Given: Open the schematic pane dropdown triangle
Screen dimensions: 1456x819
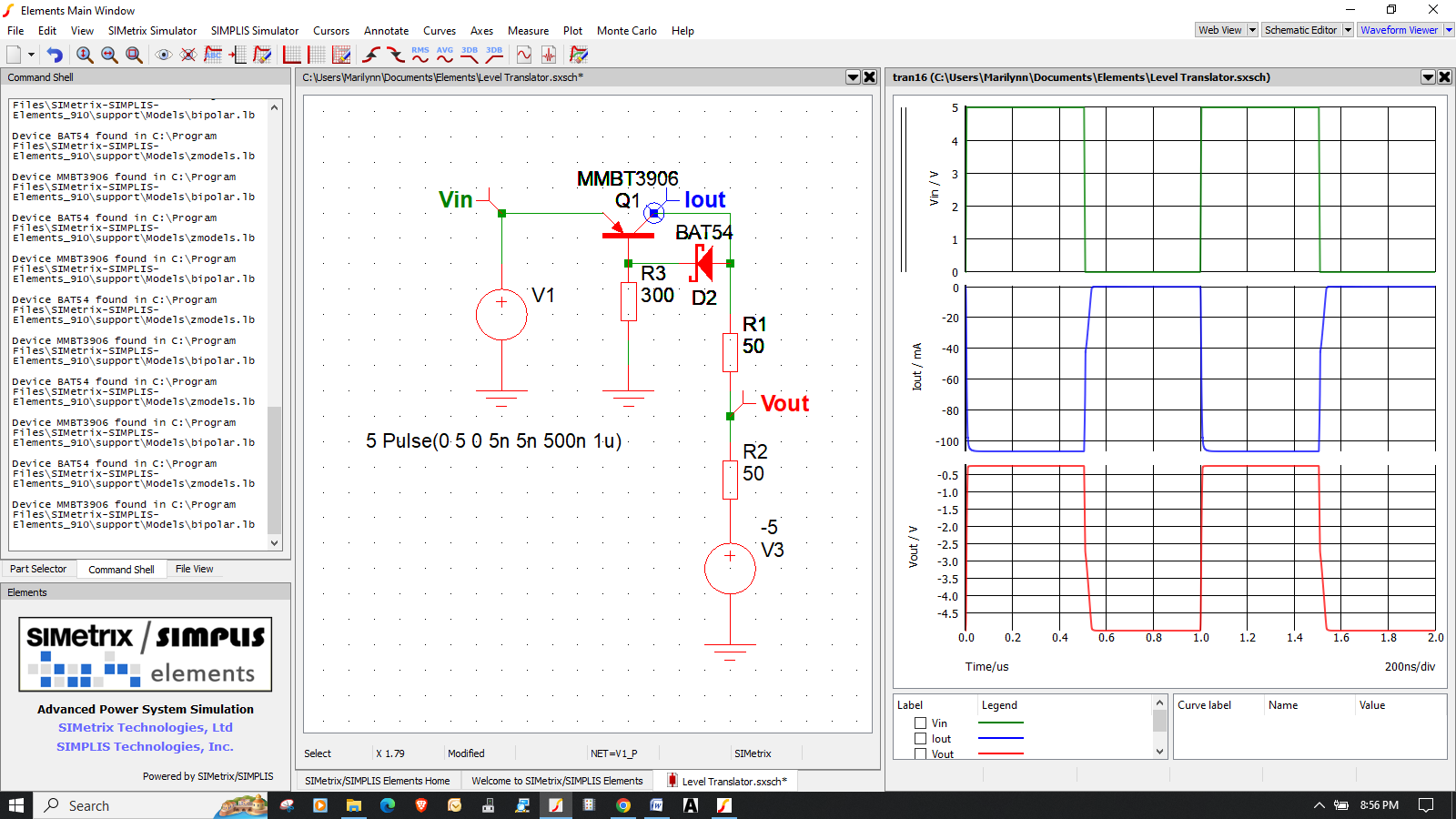Looking at the screenshot, I should pos(853,77).
